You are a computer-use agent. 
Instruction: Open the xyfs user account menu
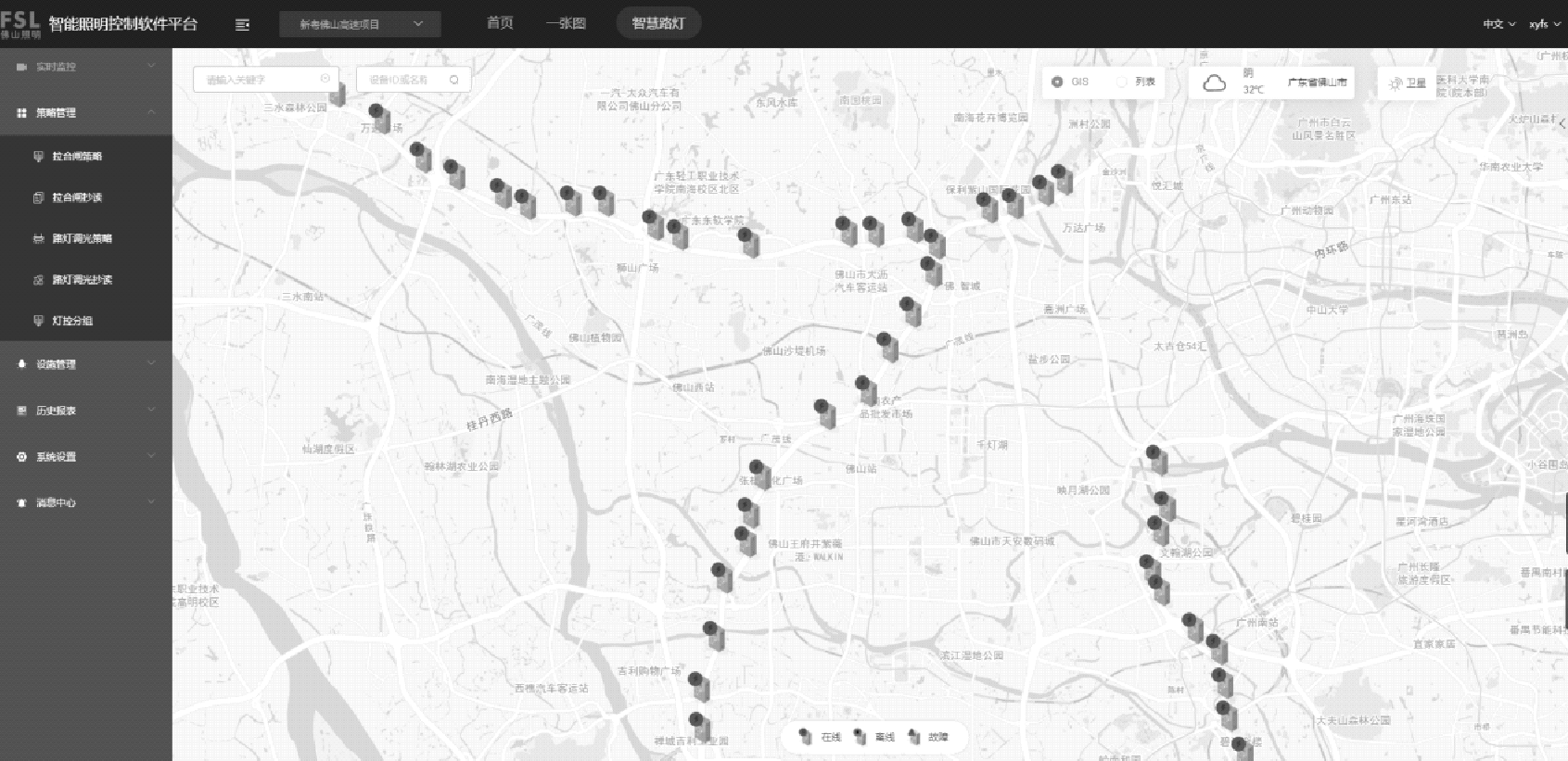1543,24
